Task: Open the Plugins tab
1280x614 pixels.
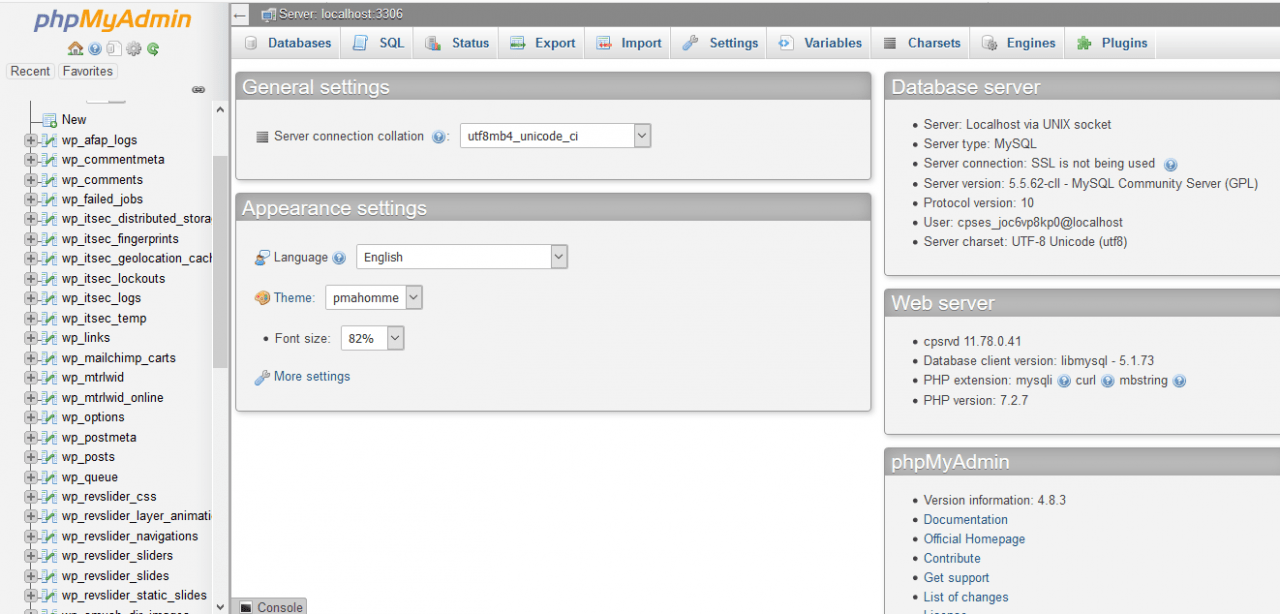Action: click(1112, 43)
